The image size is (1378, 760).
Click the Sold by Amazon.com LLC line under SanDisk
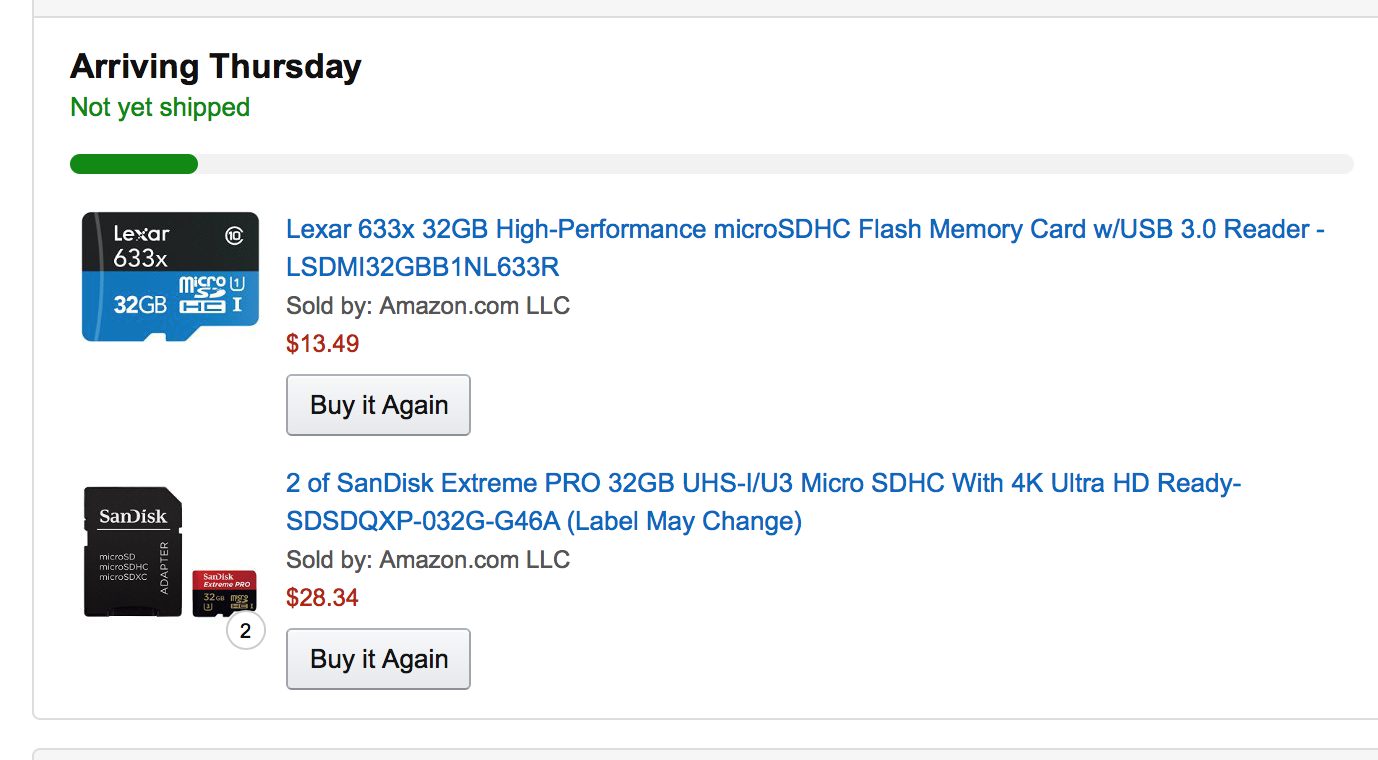click(x=428, y=560)
